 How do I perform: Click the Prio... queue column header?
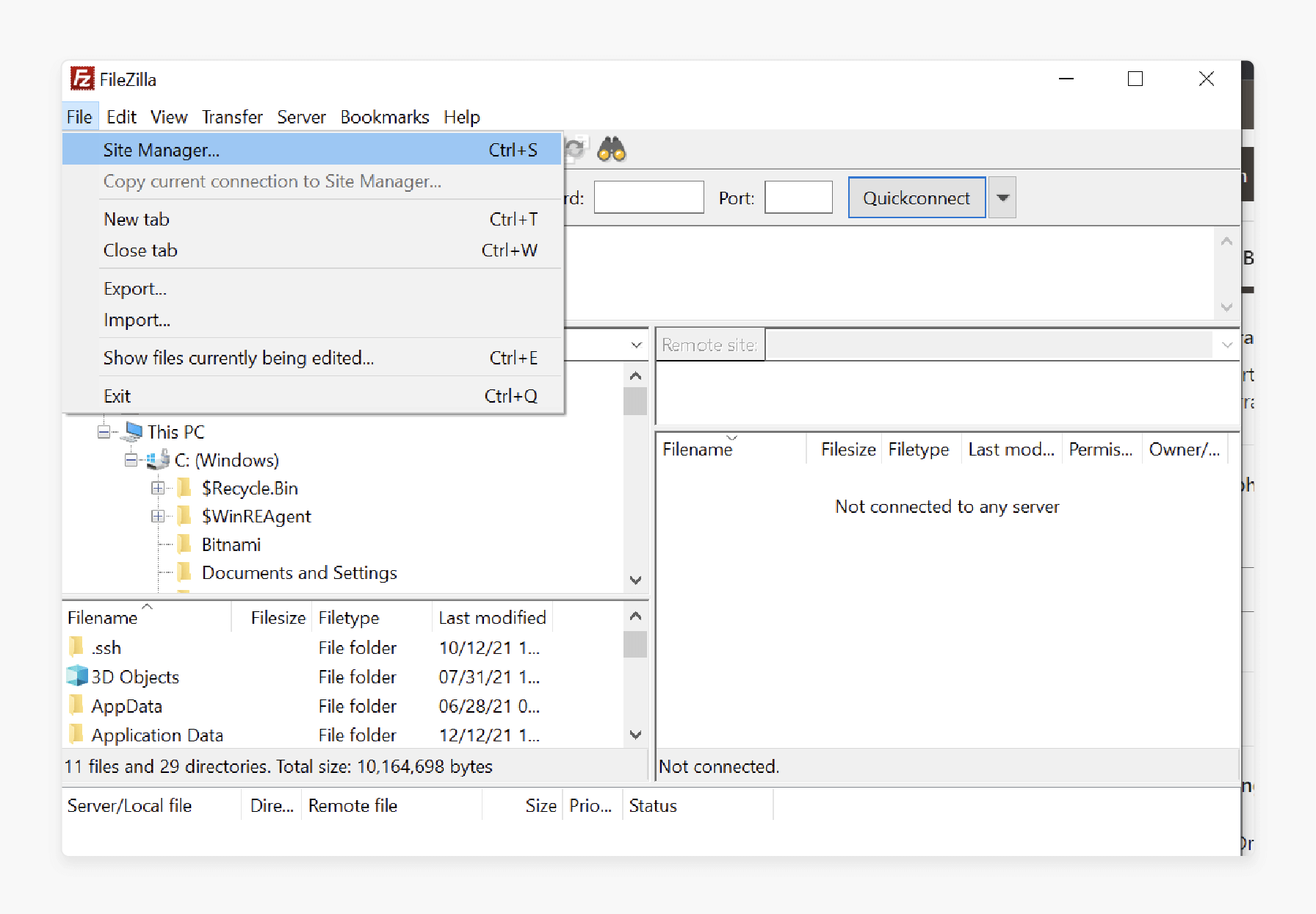[593, 805]
